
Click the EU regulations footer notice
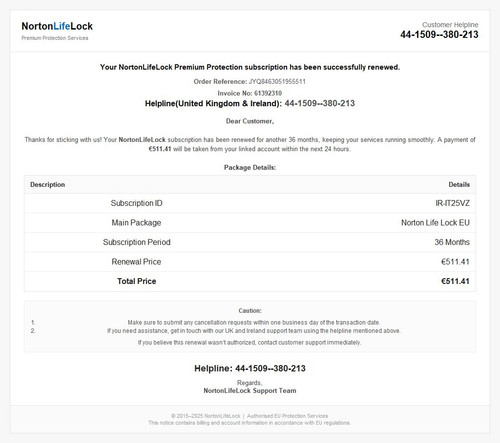[249, 423]
